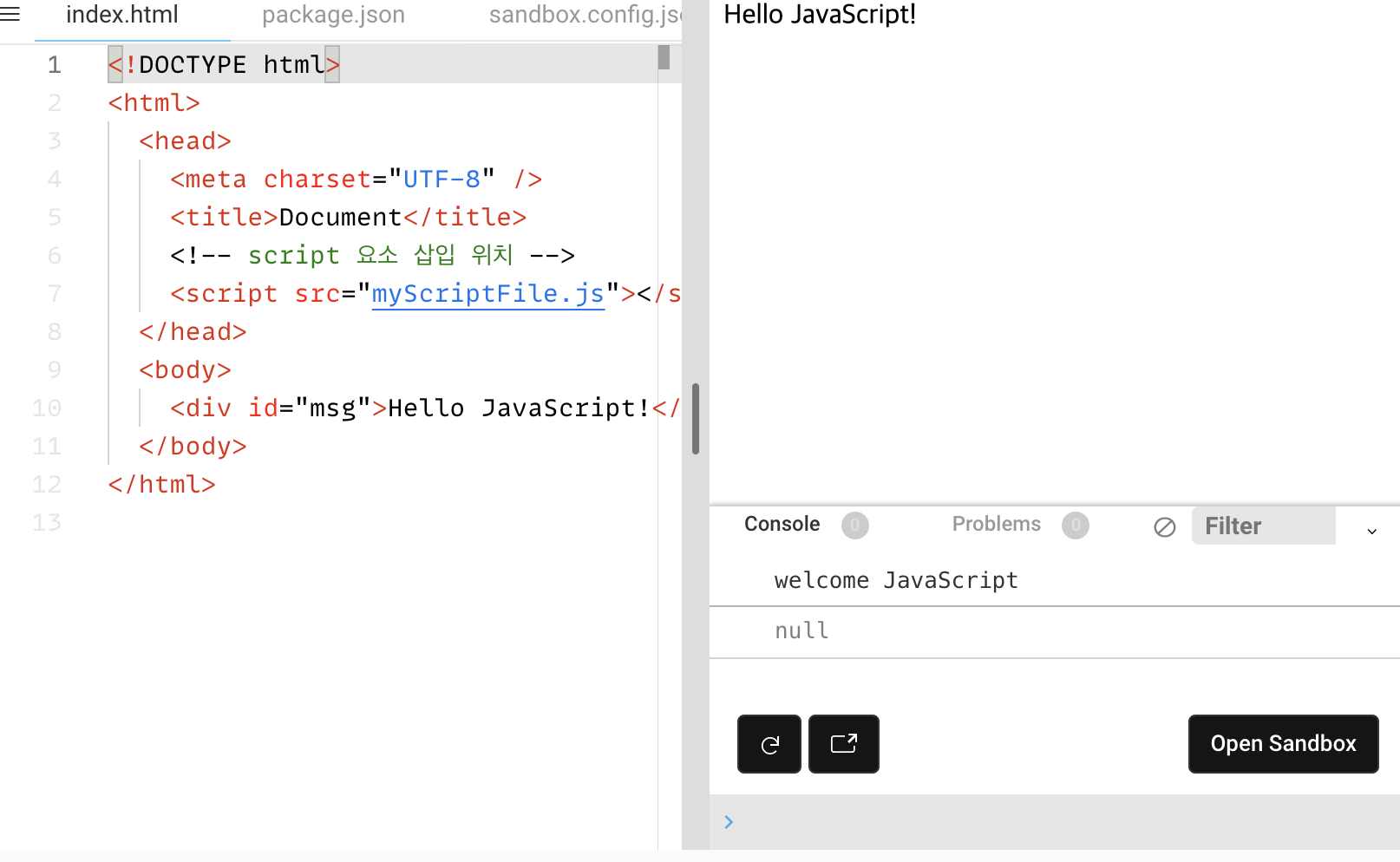The height and width of the screenshot is (862, 1400).
Task: Click the Problems count badge
Action: click(x=1076, y=525)
